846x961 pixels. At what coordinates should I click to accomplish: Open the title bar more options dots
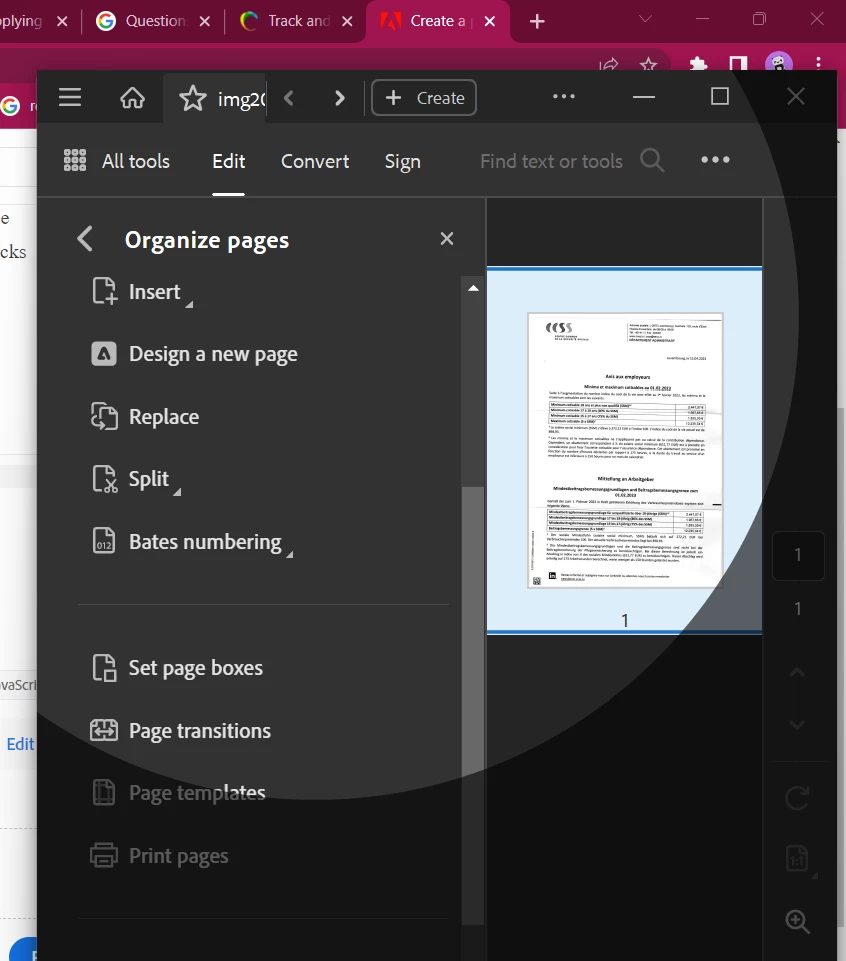[x=563, y=96]
